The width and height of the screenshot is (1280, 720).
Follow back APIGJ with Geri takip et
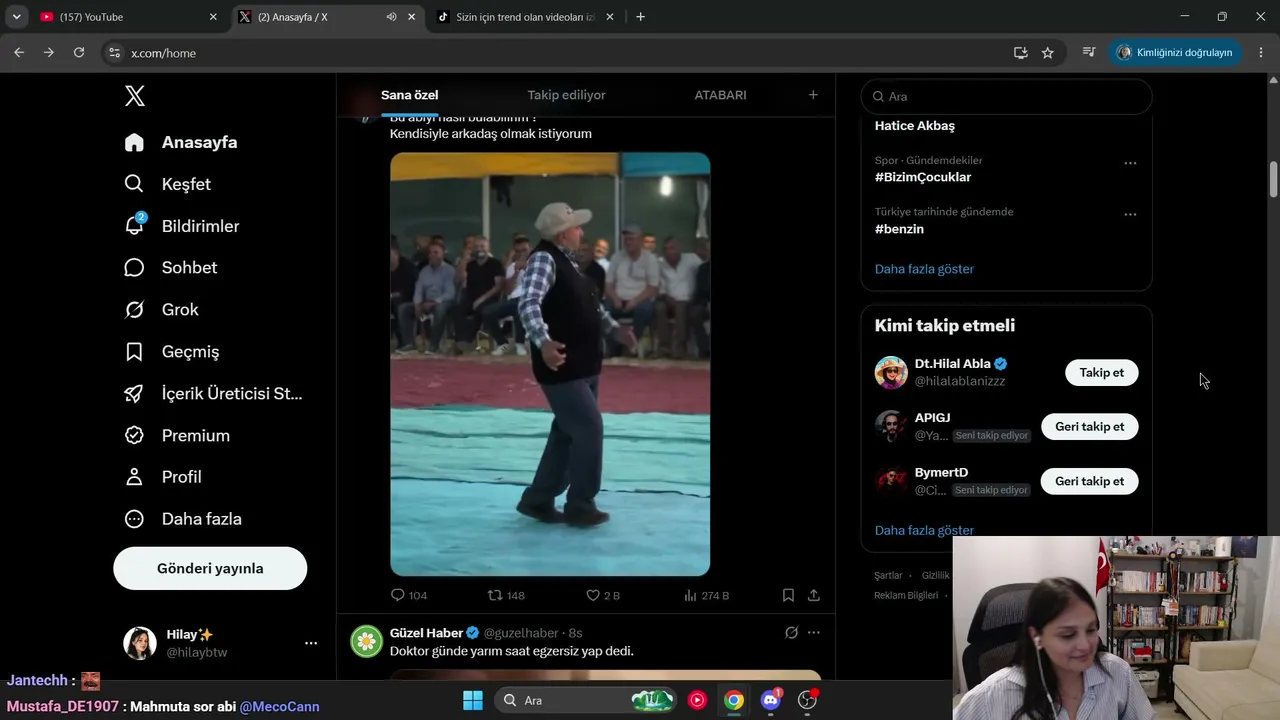click(x=1089, y=426)
